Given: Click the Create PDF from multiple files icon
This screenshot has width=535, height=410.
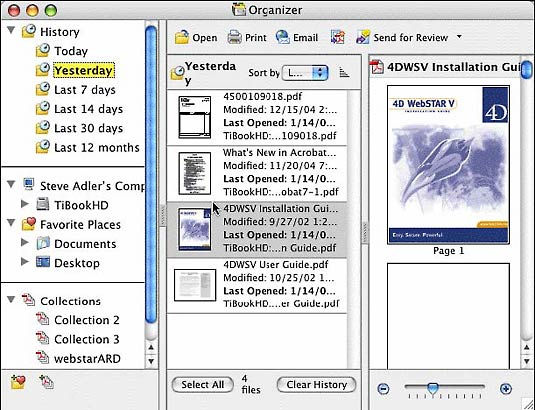Looking at the screenshot, I should pos(338,37).
